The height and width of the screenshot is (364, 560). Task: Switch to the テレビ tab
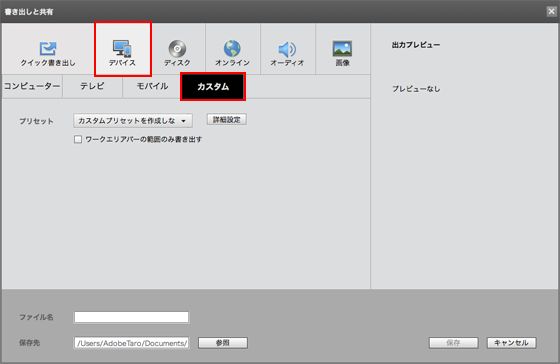[92, 86]
